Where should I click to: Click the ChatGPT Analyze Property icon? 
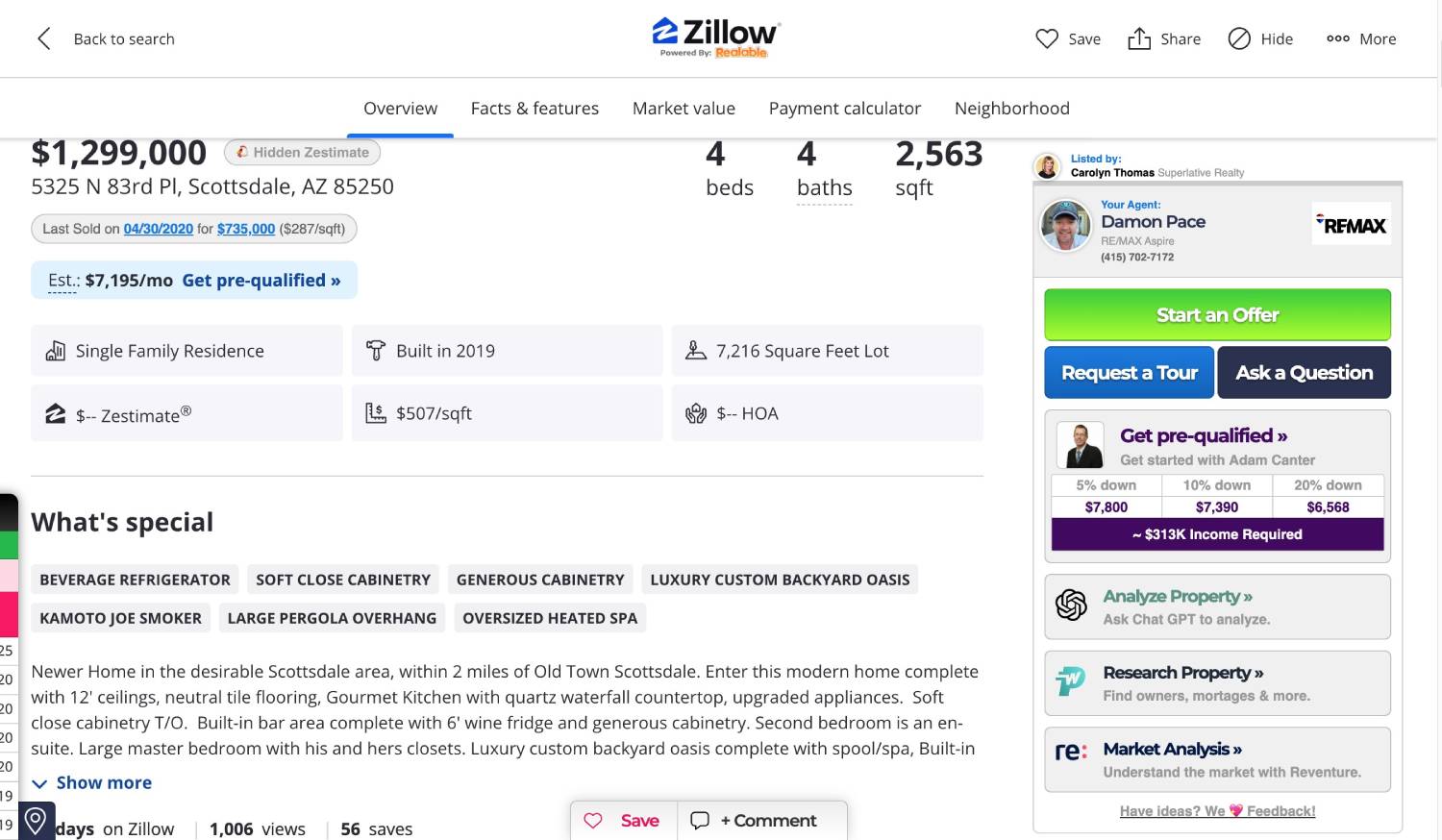pos(1071,605)
